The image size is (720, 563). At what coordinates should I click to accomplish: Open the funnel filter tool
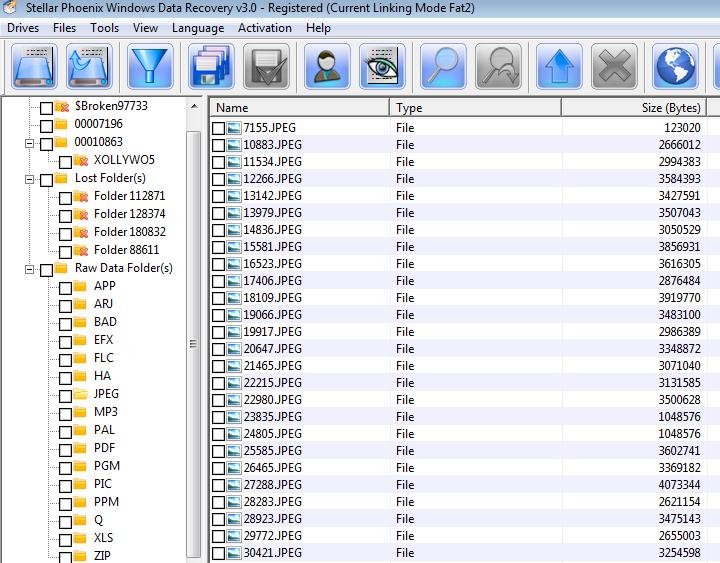tap(150, 66)
